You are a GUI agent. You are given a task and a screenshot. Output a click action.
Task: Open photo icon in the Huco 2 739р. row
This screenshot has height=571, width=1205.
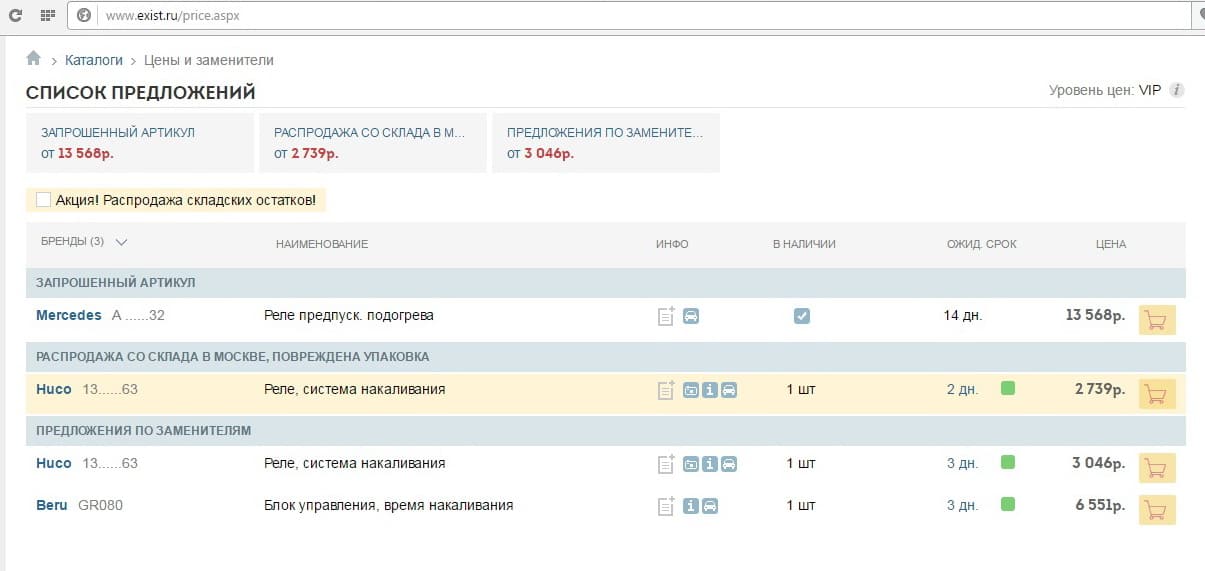(691, 390)
